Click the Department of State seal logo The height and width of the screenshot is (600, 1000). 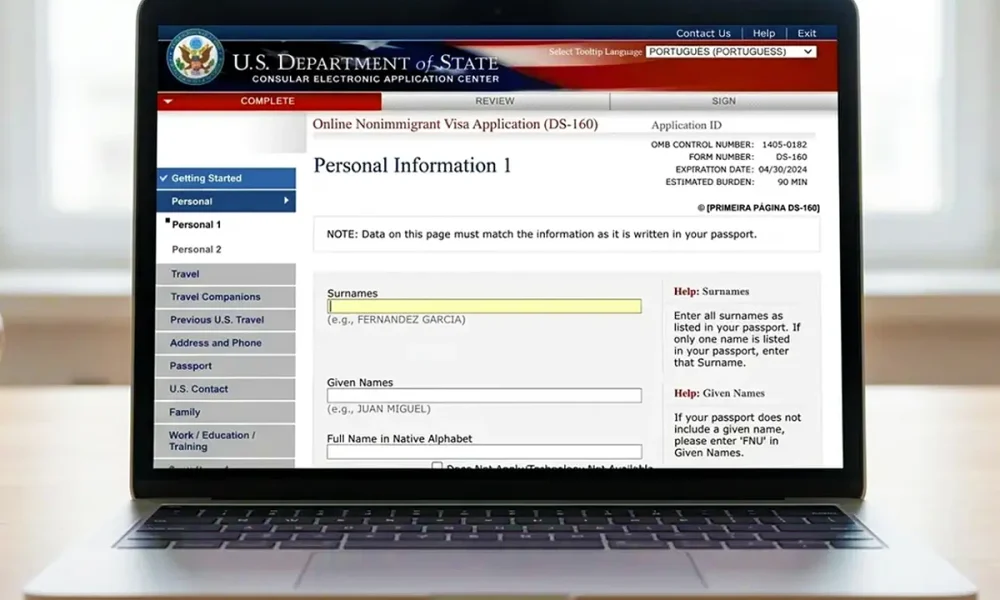(195, 57)
